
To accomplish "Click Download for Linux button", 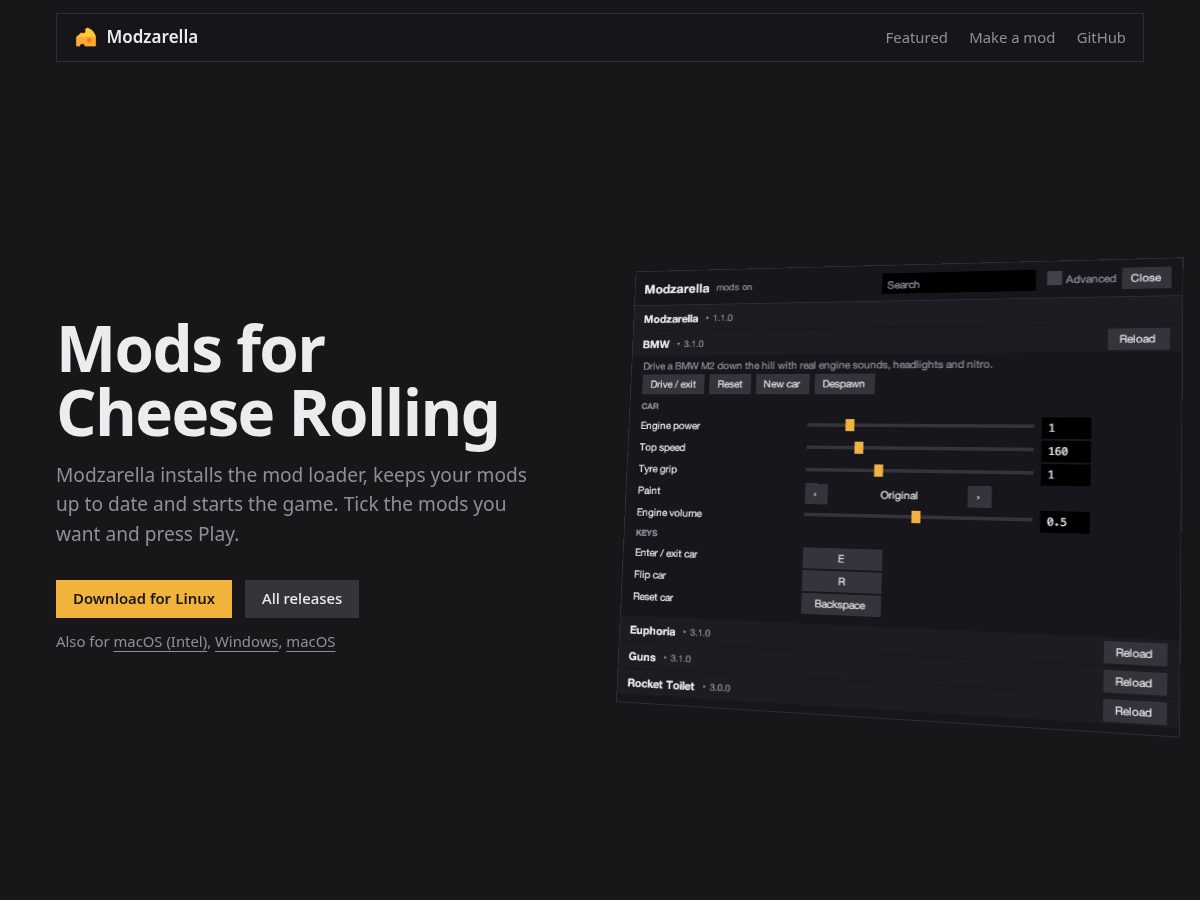I will pyautogui.click(x=144, y=599).
